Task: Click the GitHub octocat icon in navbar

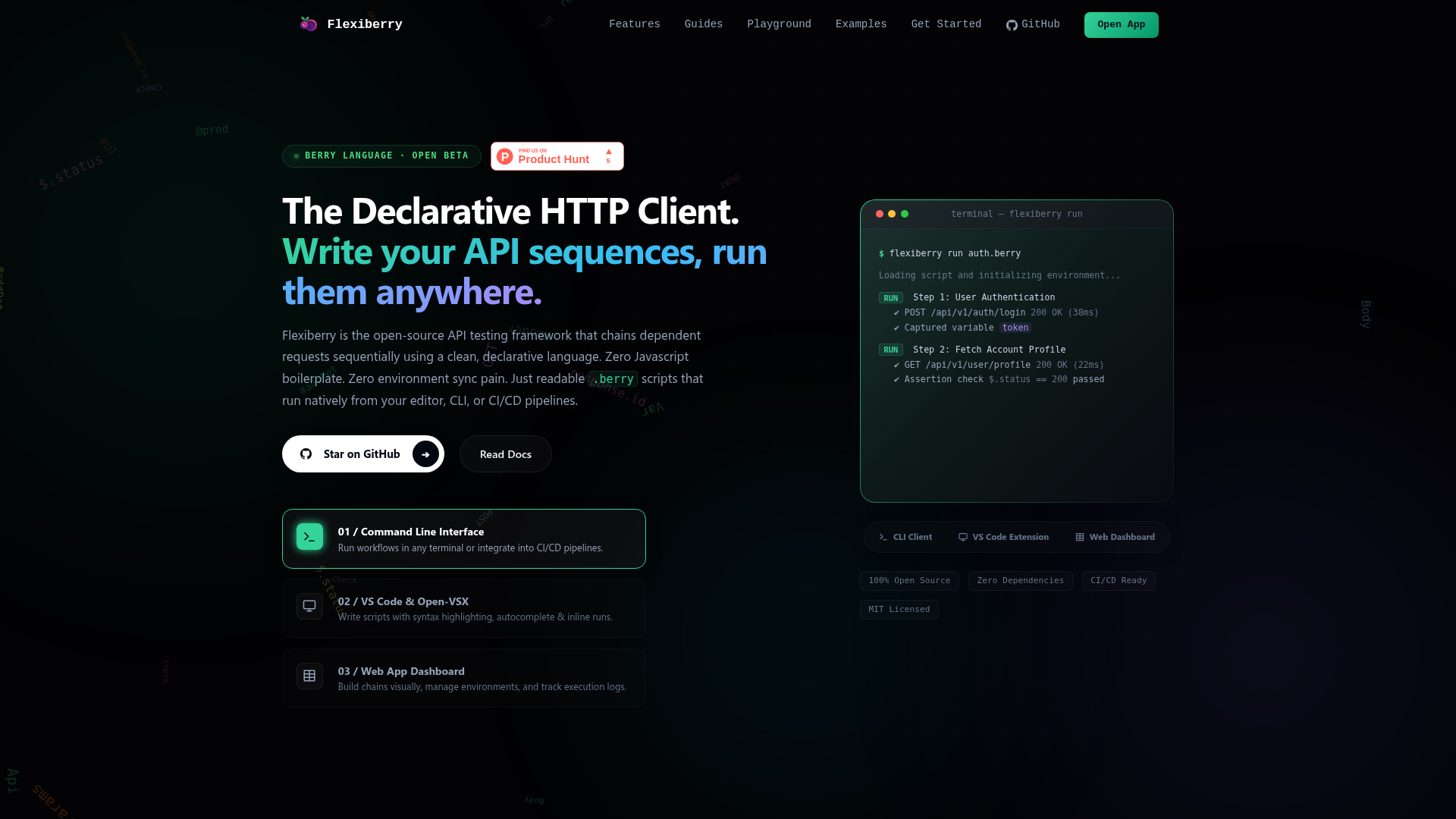Action: [1012, 25]
